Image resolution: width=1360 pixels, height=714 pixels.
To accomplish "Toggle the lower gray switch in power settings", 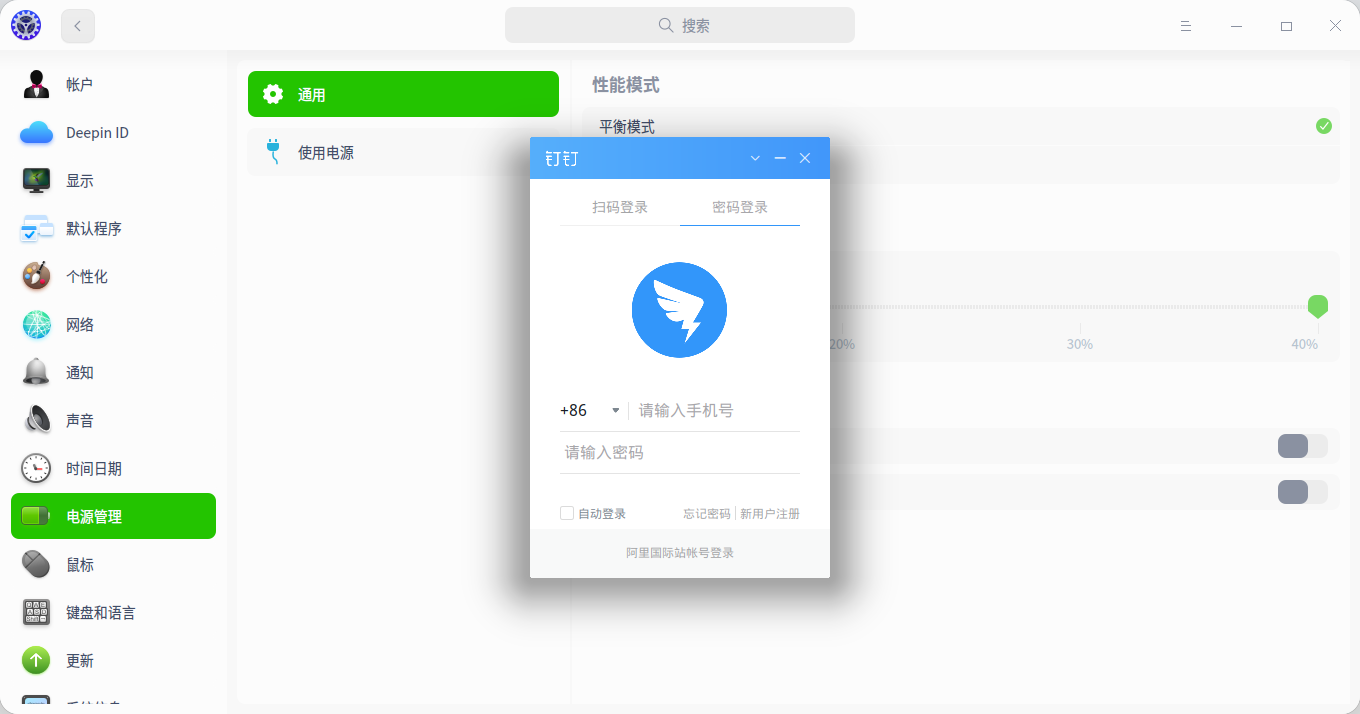I will (x=1303, y=492).
